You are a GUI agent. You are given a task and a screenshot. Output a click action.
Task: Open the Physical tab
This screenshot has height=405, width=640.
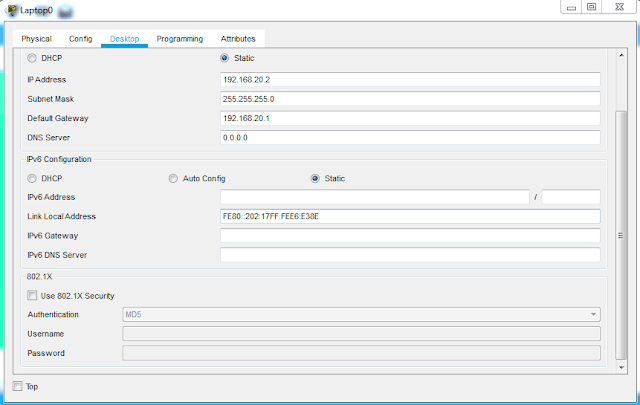click(36, 39)
